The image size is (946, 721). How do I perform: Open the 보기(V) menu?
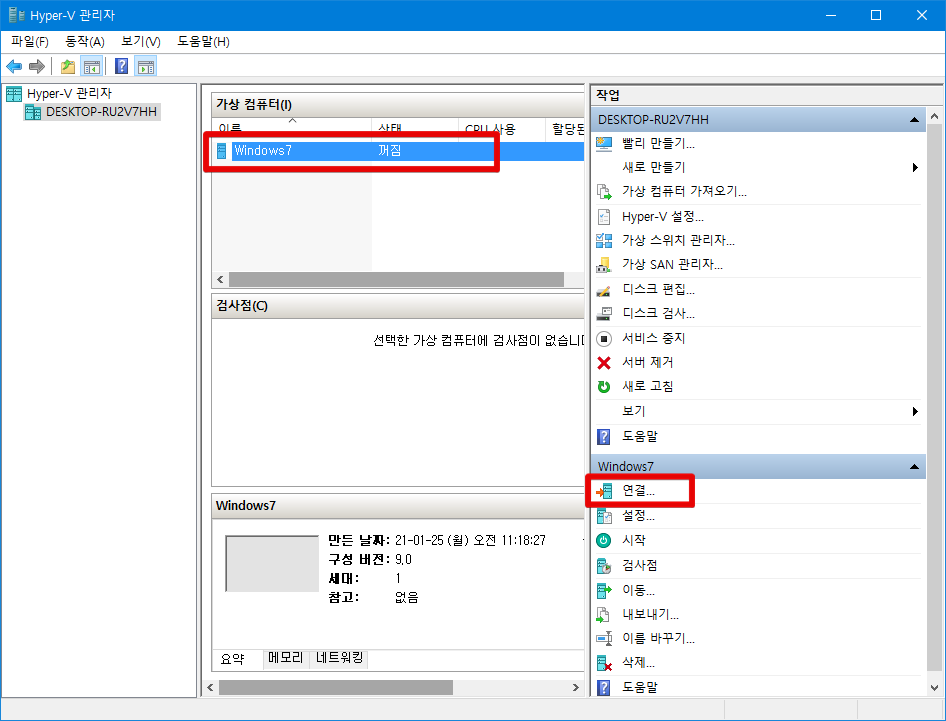pos(141,42)
